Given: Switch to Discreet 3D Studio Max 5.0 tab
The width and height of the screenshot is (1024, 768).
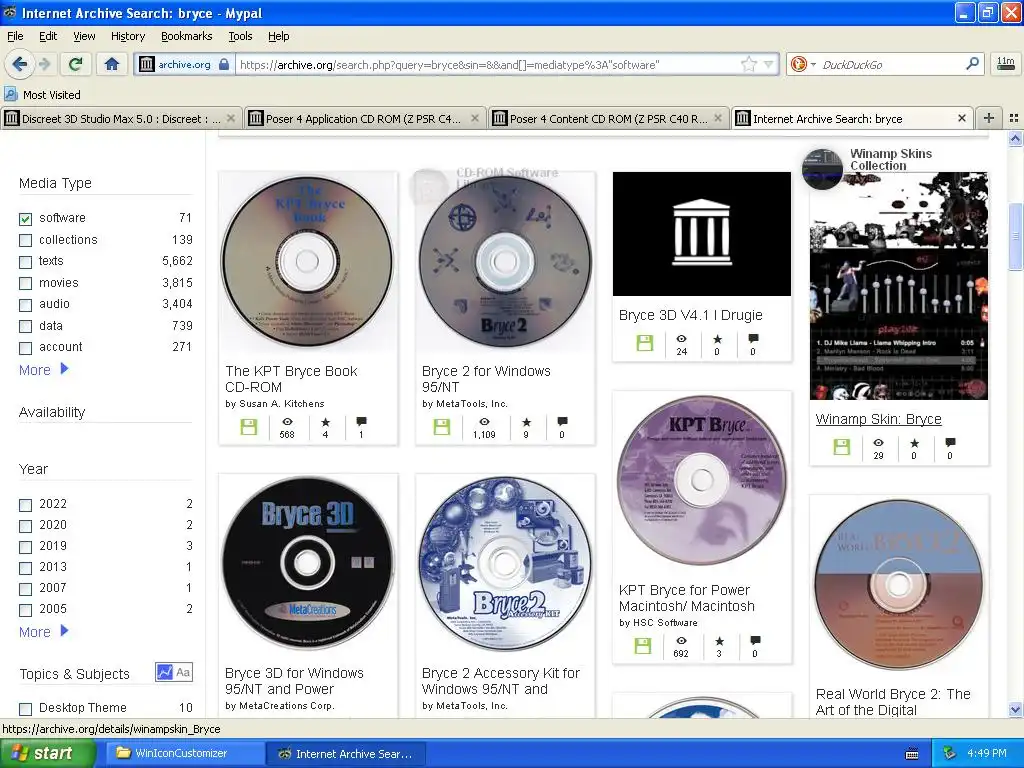Looking at the screenshot, I should point(121,118).
